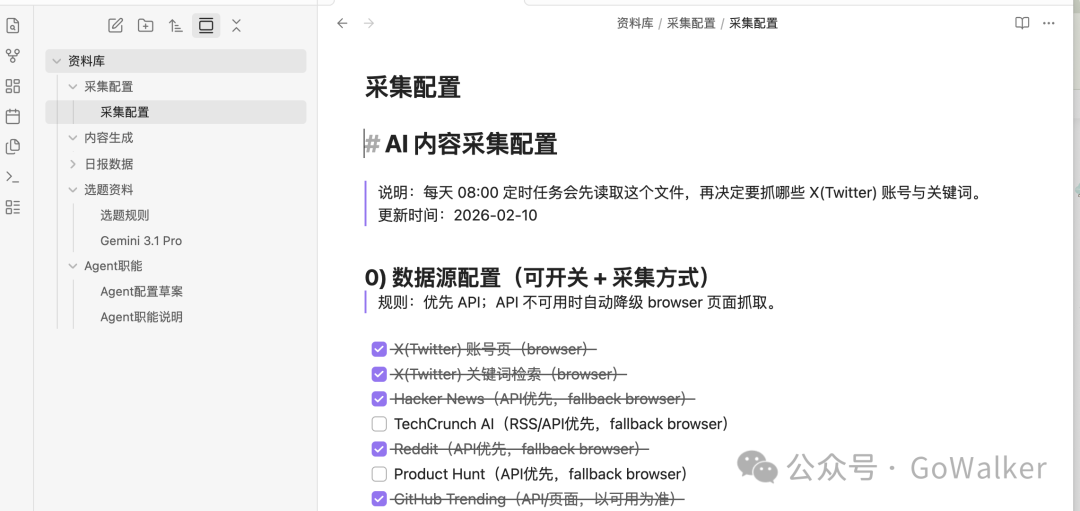The width and height of the screenshot is (1080, 511).
Task: Click the 规则：优先 API quote line
Action: pyautogui.click(x=577, y=302)
